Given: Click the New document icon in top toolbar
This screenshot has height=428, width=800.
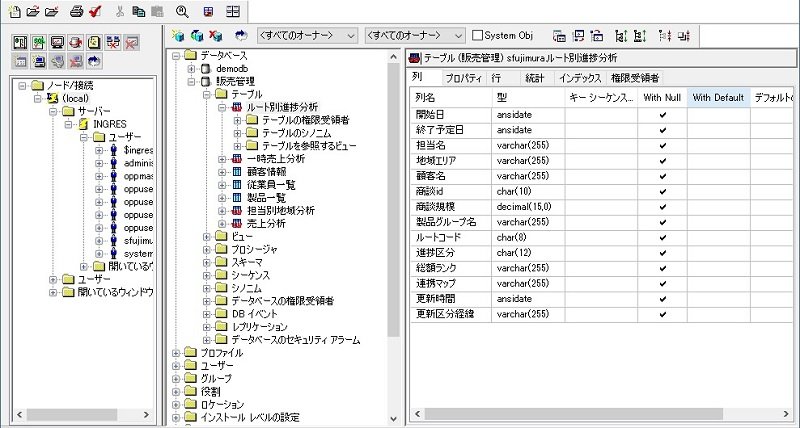Looking at the screenshot, I should point(15,11).
